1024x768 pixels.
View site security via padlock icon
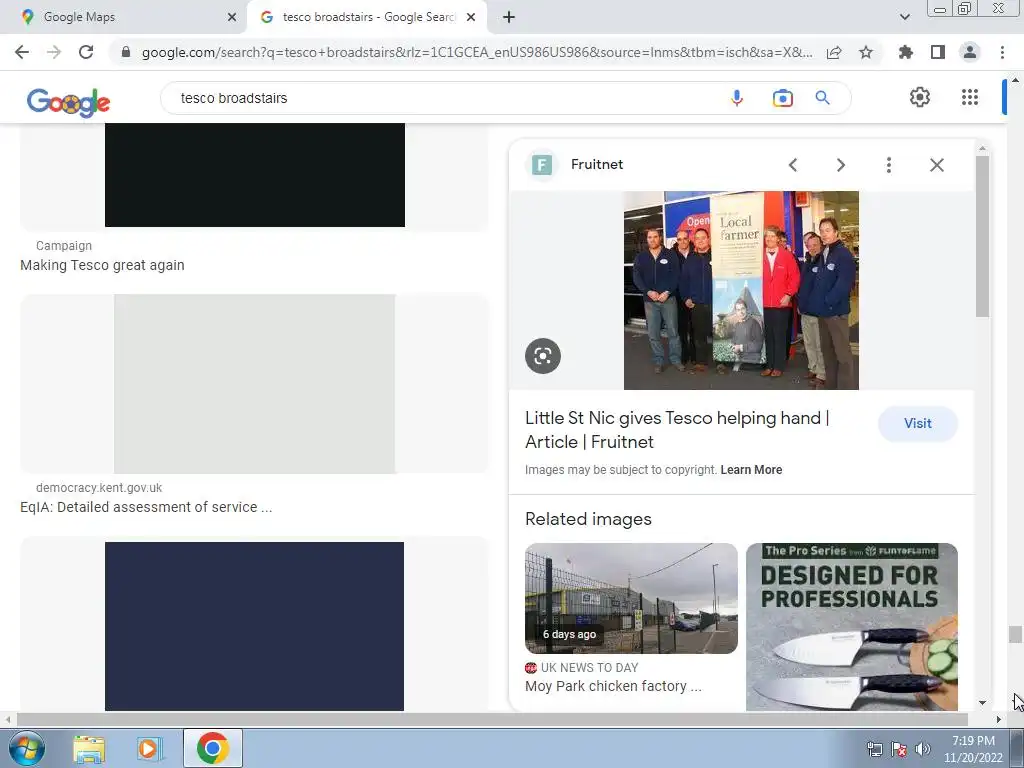pos(126,52)
